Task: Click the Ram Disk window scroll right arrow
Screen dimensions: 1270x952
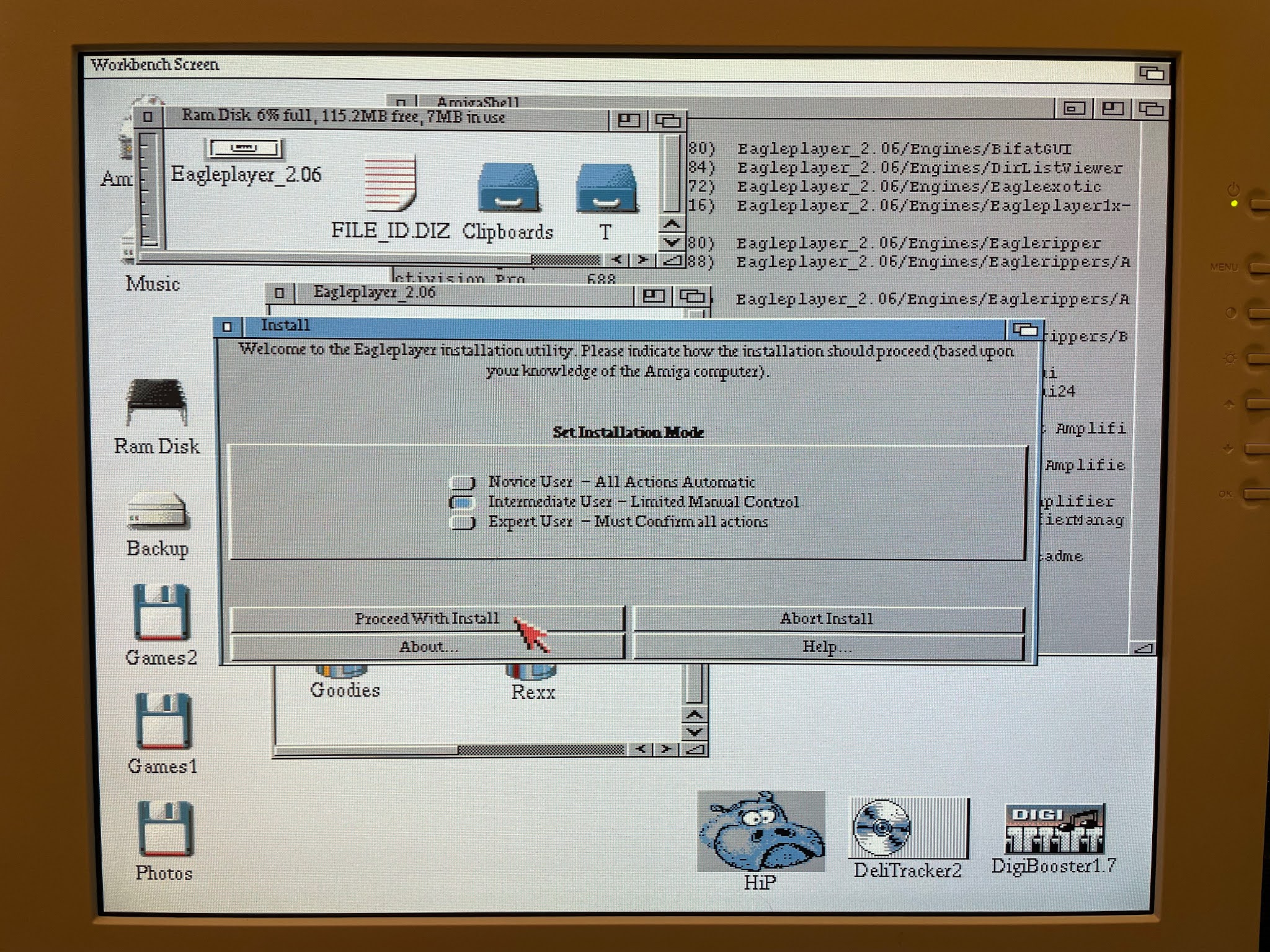Action: [643, 260]
